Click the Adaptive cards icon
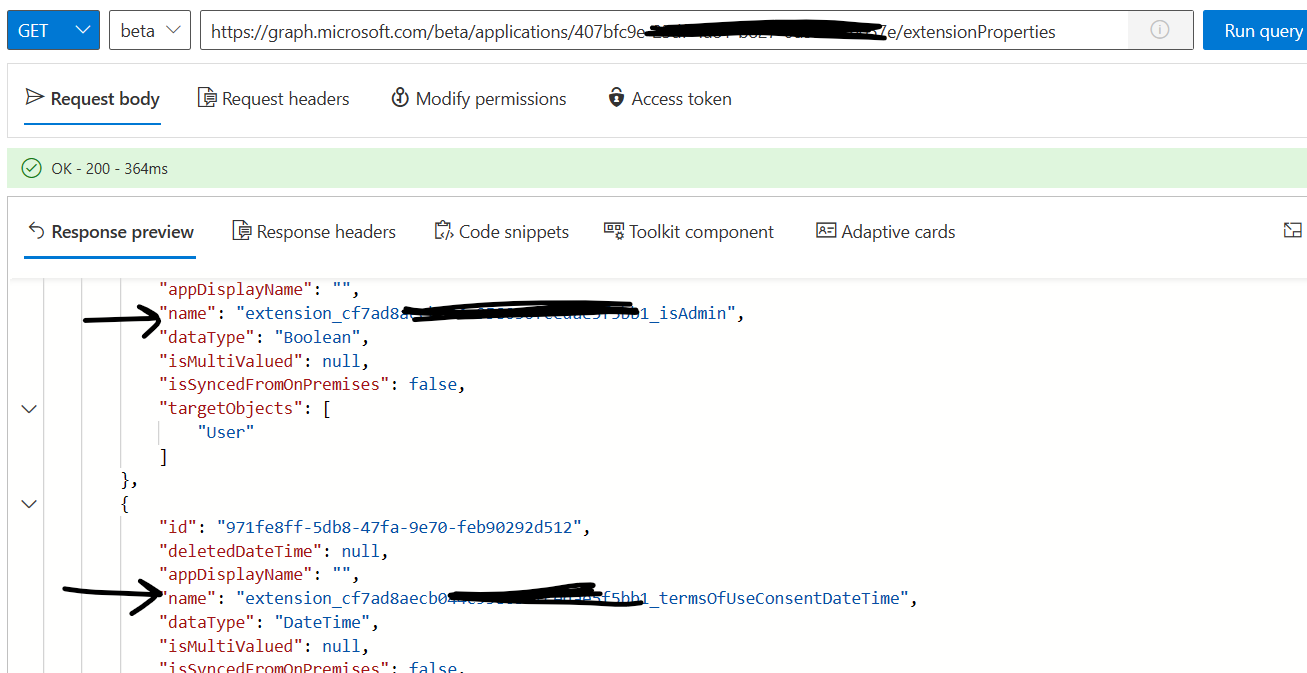The image size is (1307, 673). click(x=825, y=230)
